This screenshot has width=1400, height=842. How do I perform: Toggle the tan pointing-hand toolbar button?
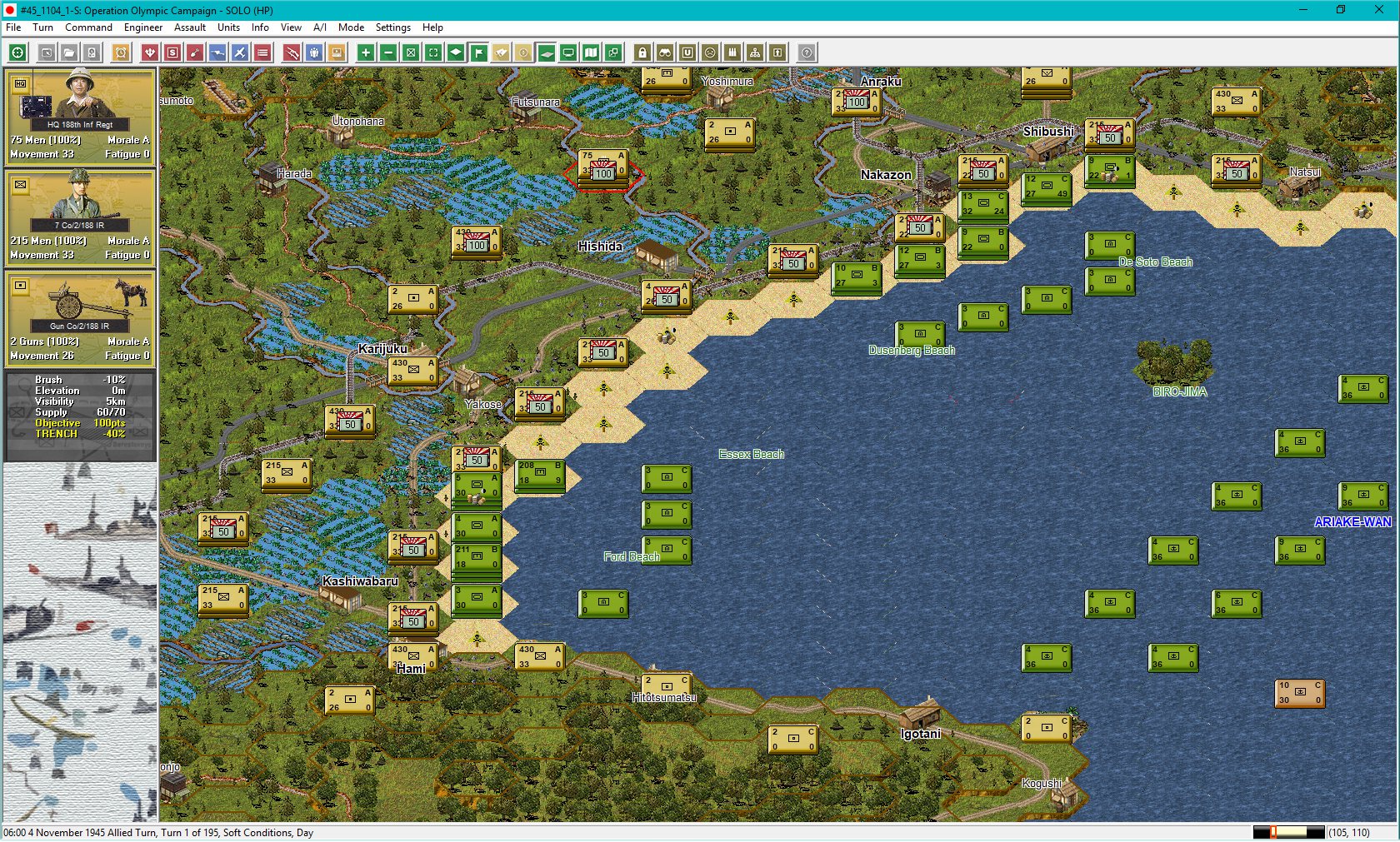click(x=501, y=53)
